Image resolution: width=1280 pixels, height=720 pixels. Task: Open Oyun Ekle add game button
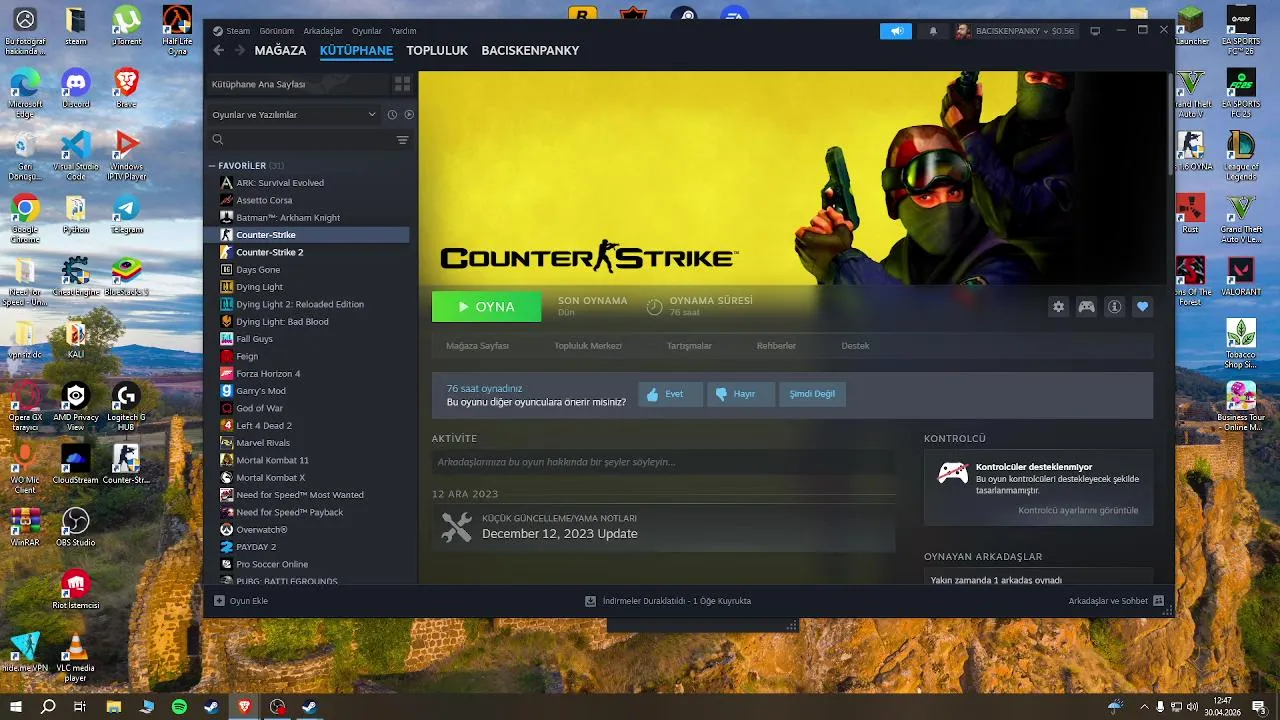tap(241, 601)
